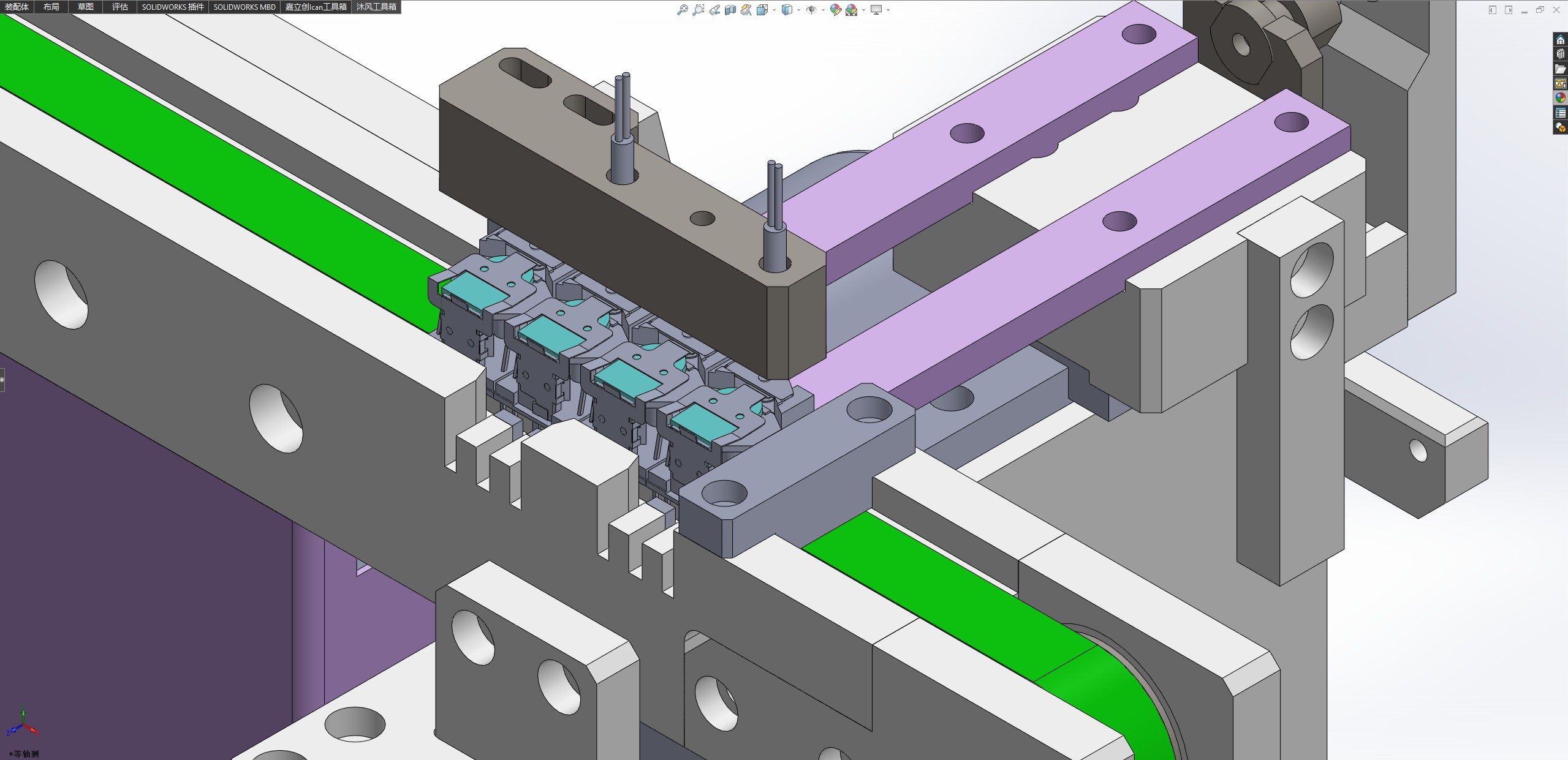Open SOLIDWORKS Resources home pane
Viewport: 1568px width, 760px height.
1561,40
